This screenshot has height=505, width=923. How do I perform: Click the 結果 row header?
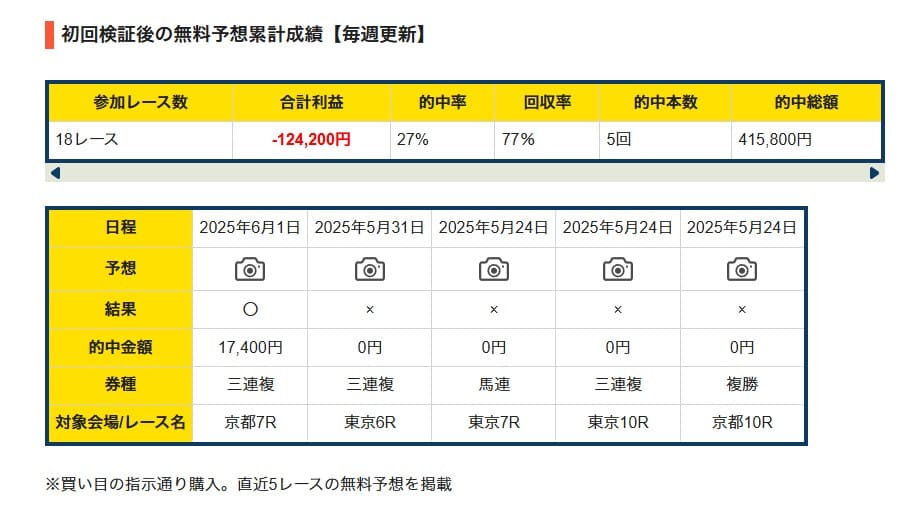coord(121,309)
